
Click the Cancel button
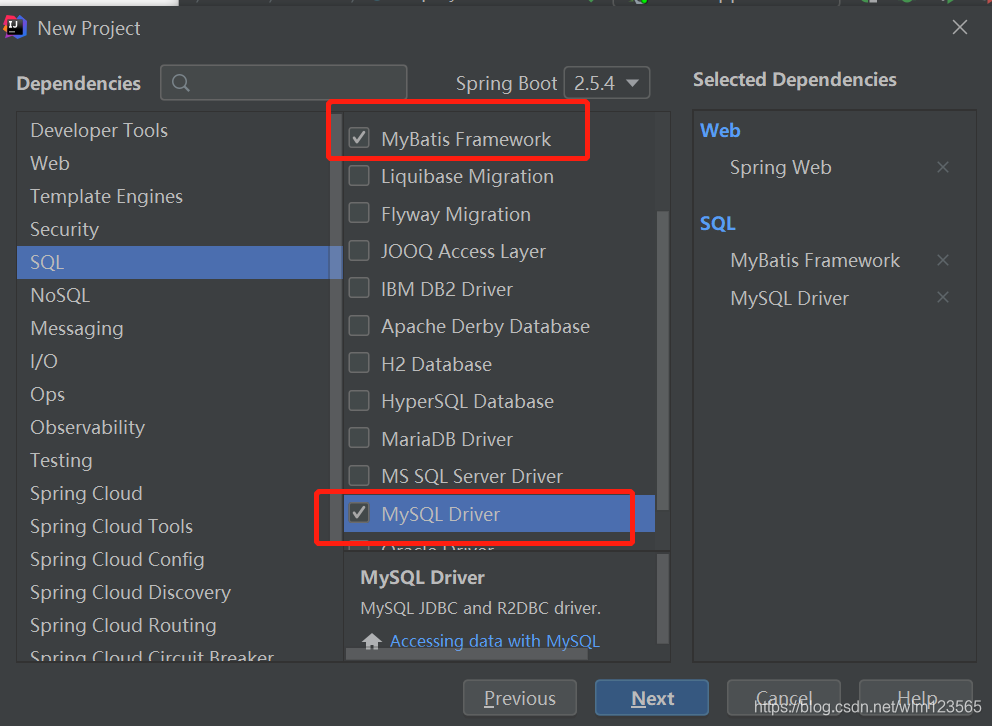point(784,698)
